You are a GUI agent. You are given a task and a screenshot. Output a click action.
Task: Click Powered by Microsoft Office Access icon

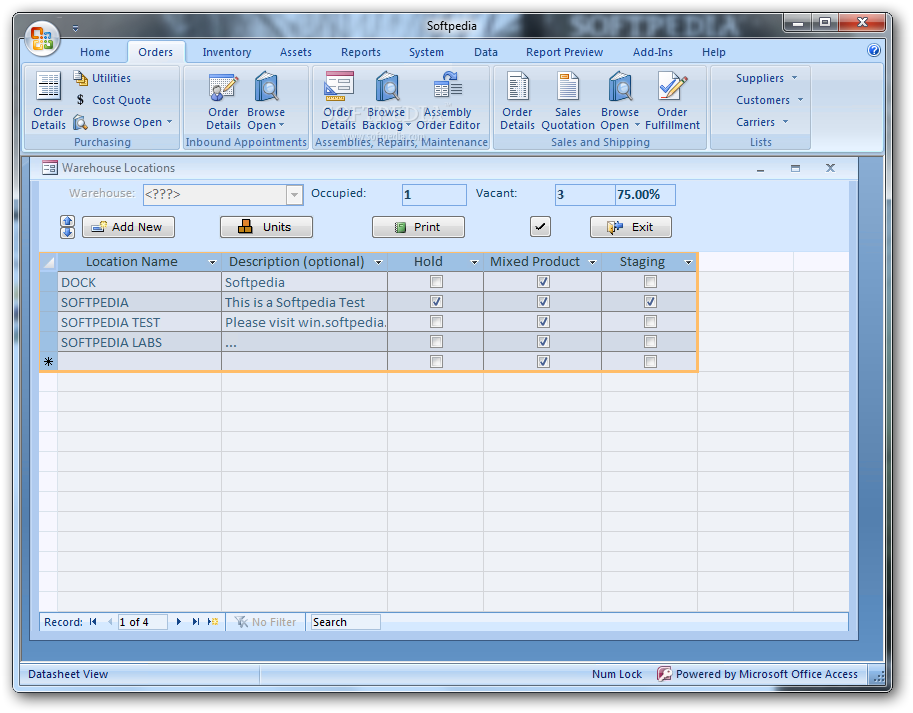pyautogui.click(x=664, y=674)
